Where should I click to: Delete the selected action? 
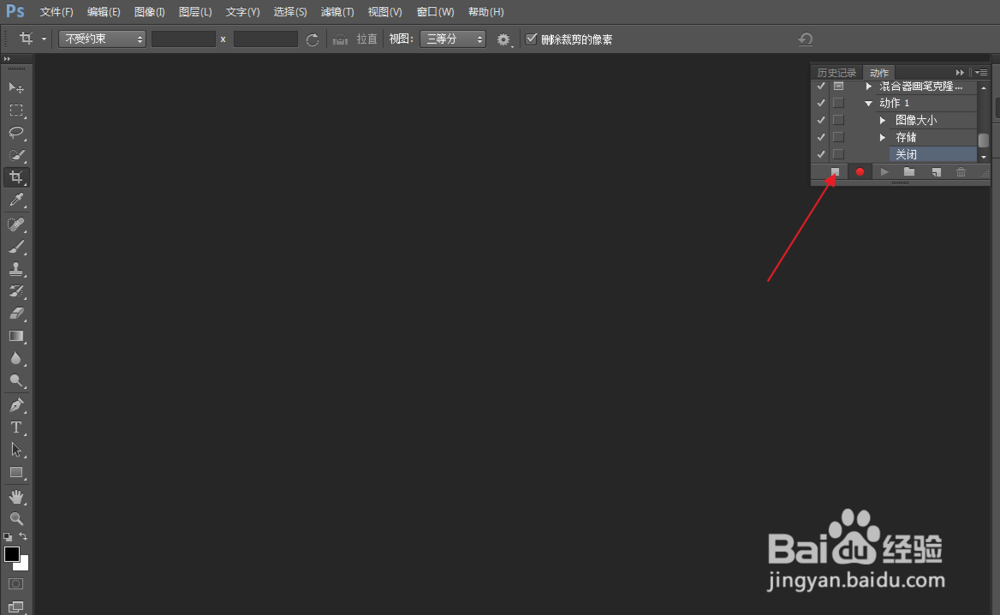(x=961, y=172)
